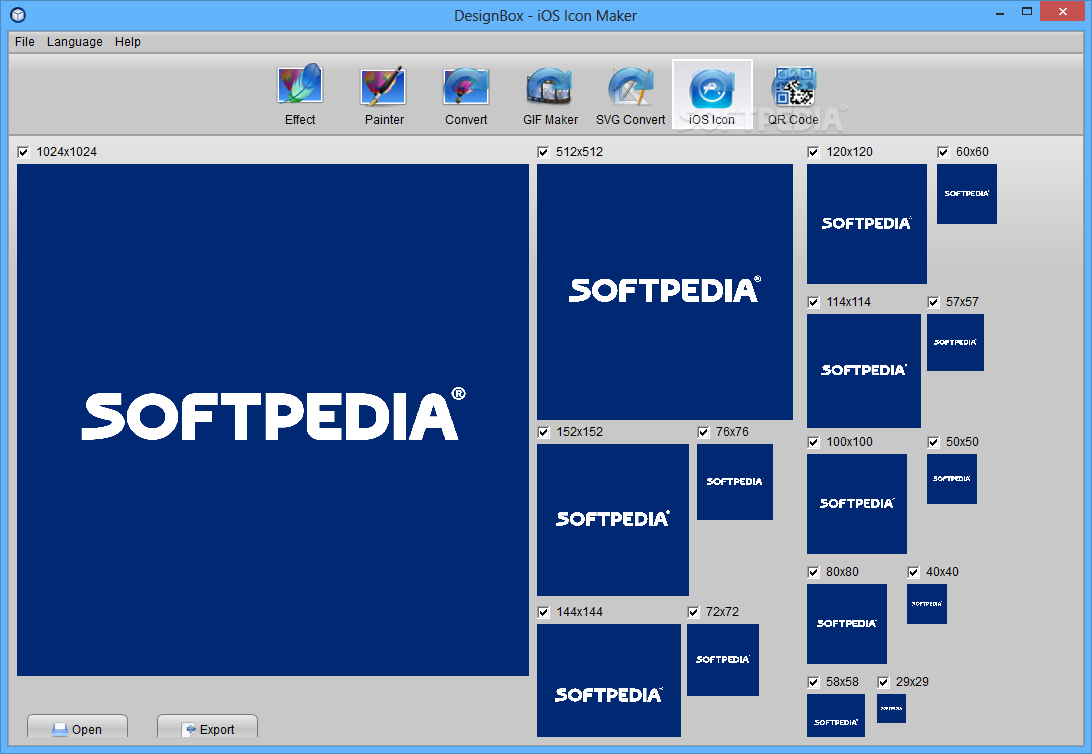Toggle the 72x72 checkbox
The height and width of the screenshot is (754, 1092).
coord(694,612)
